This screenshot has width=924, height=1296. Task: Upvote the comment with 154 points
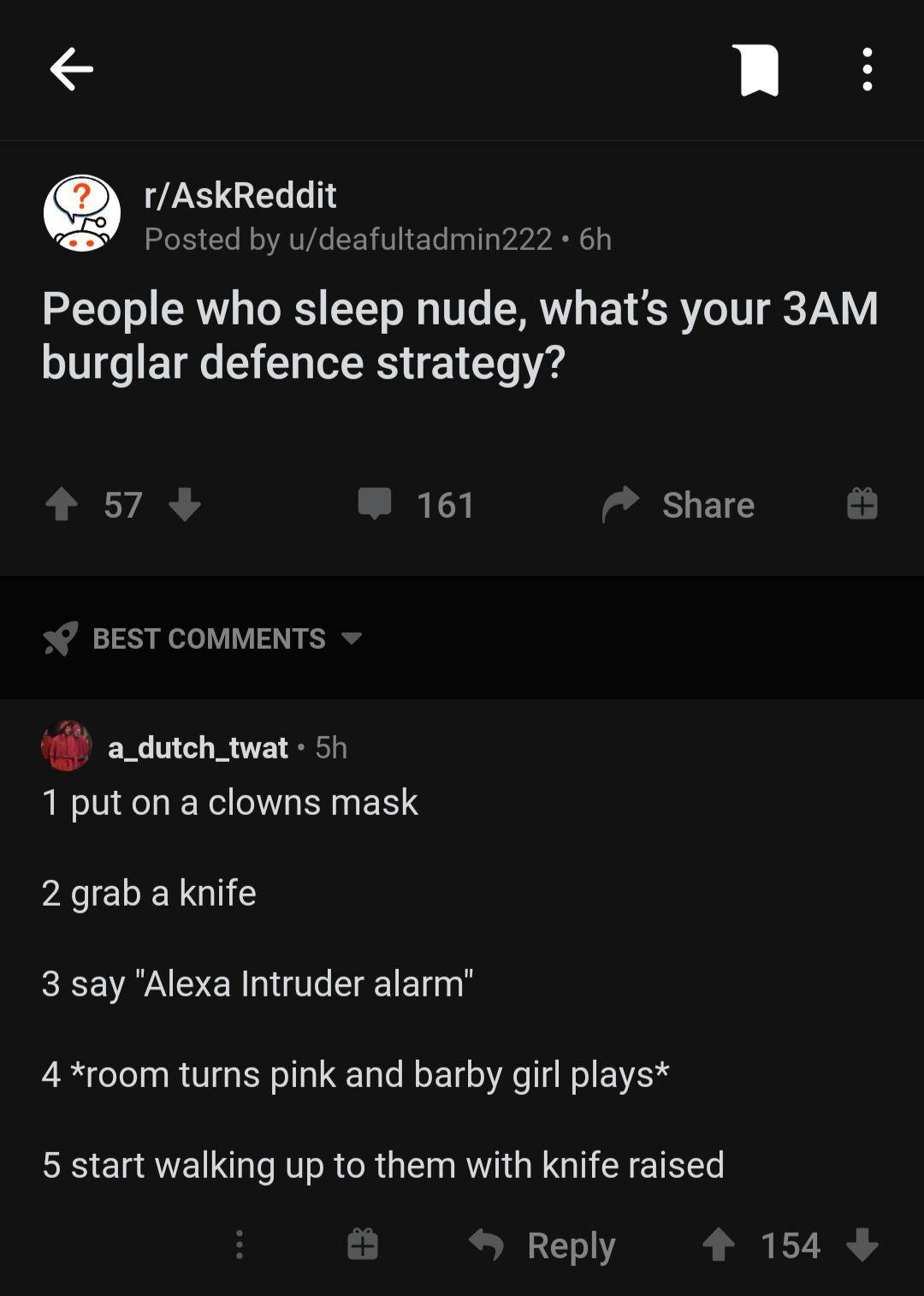click(x=718, y=1245)
